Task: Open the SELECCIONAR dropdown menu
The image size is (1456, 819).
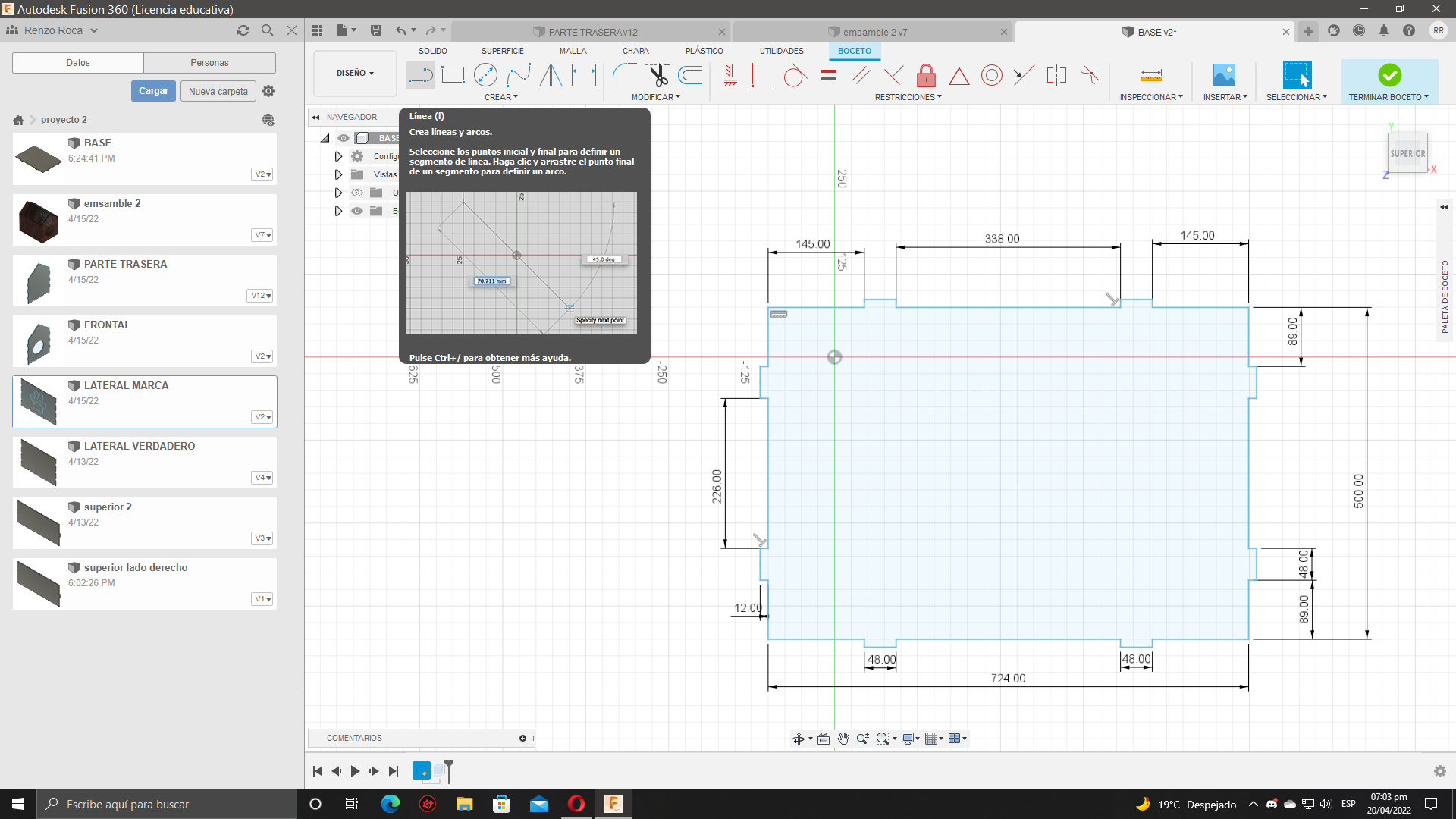Action: point(1296,97)
